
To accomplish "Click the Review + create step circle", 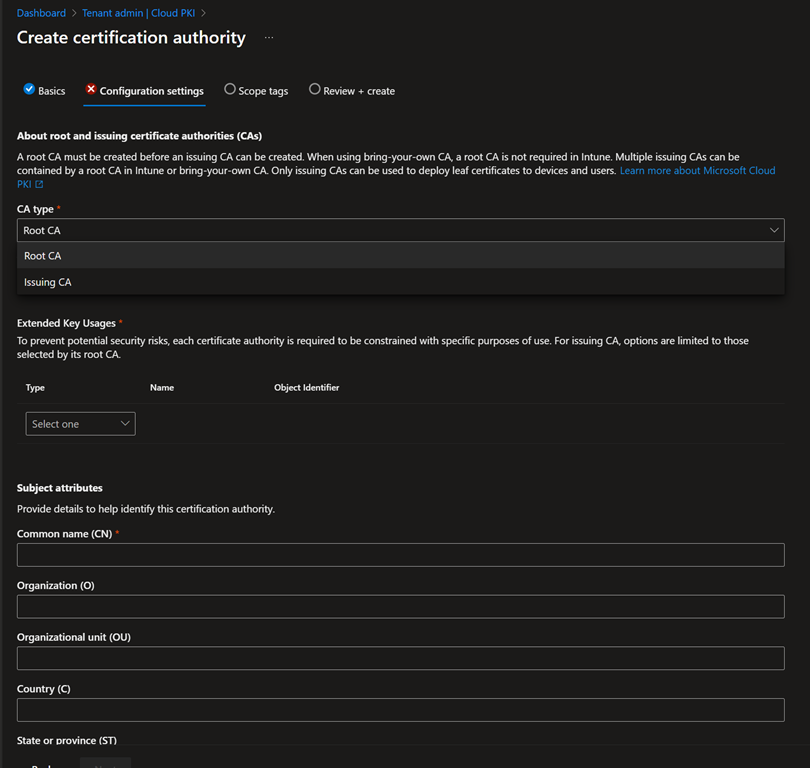I will click(315, 89).
